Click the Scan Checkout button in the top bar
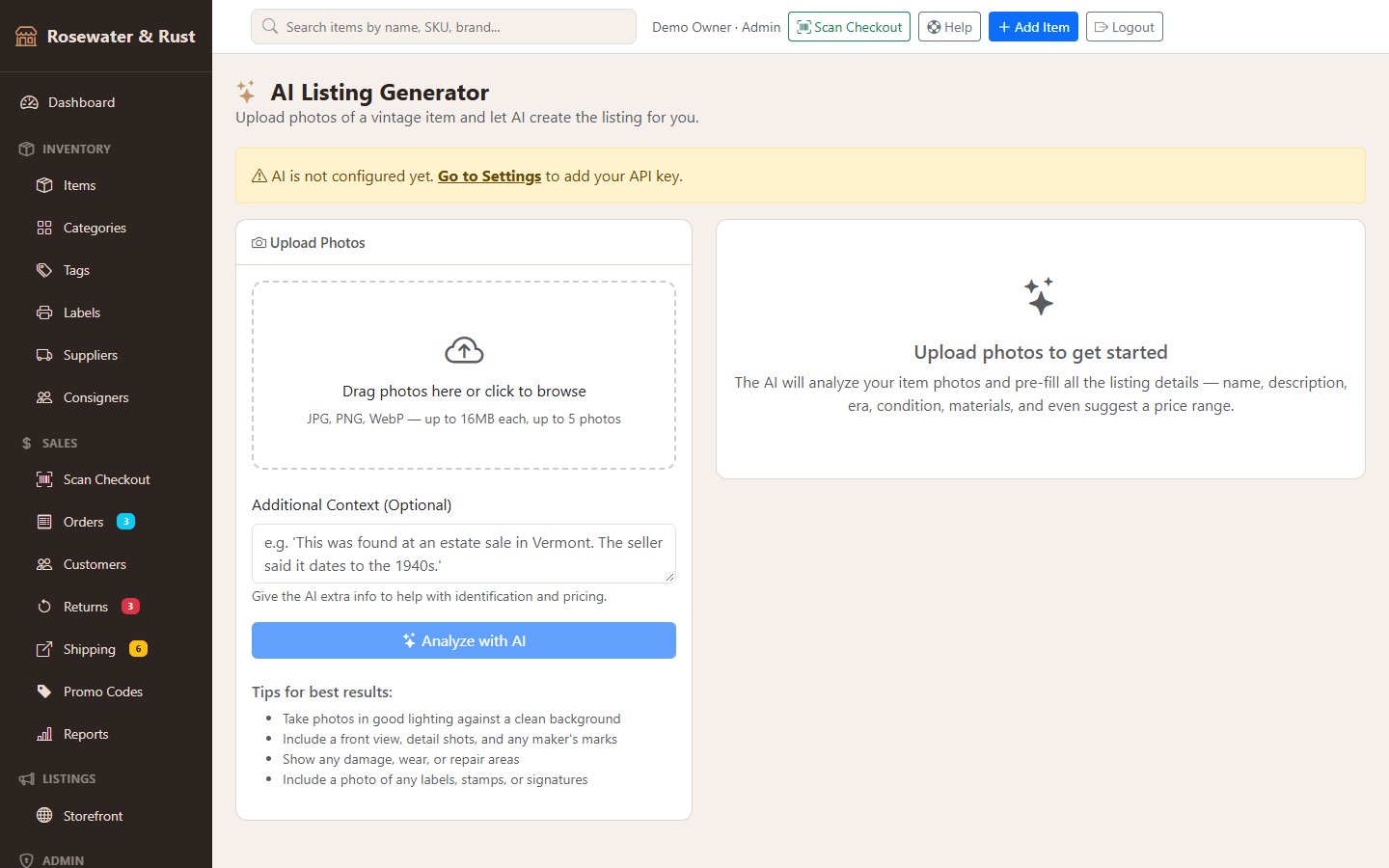Viewport: 1389px width, 868px height. (849, 27)
